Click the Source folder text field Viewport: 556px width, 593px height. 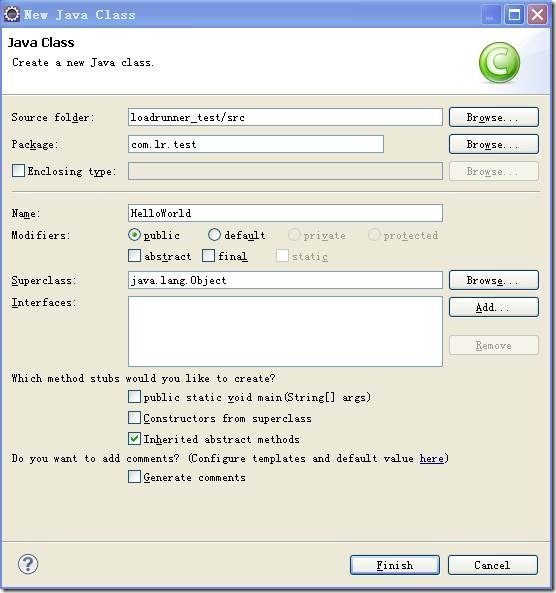coord(285,117)
